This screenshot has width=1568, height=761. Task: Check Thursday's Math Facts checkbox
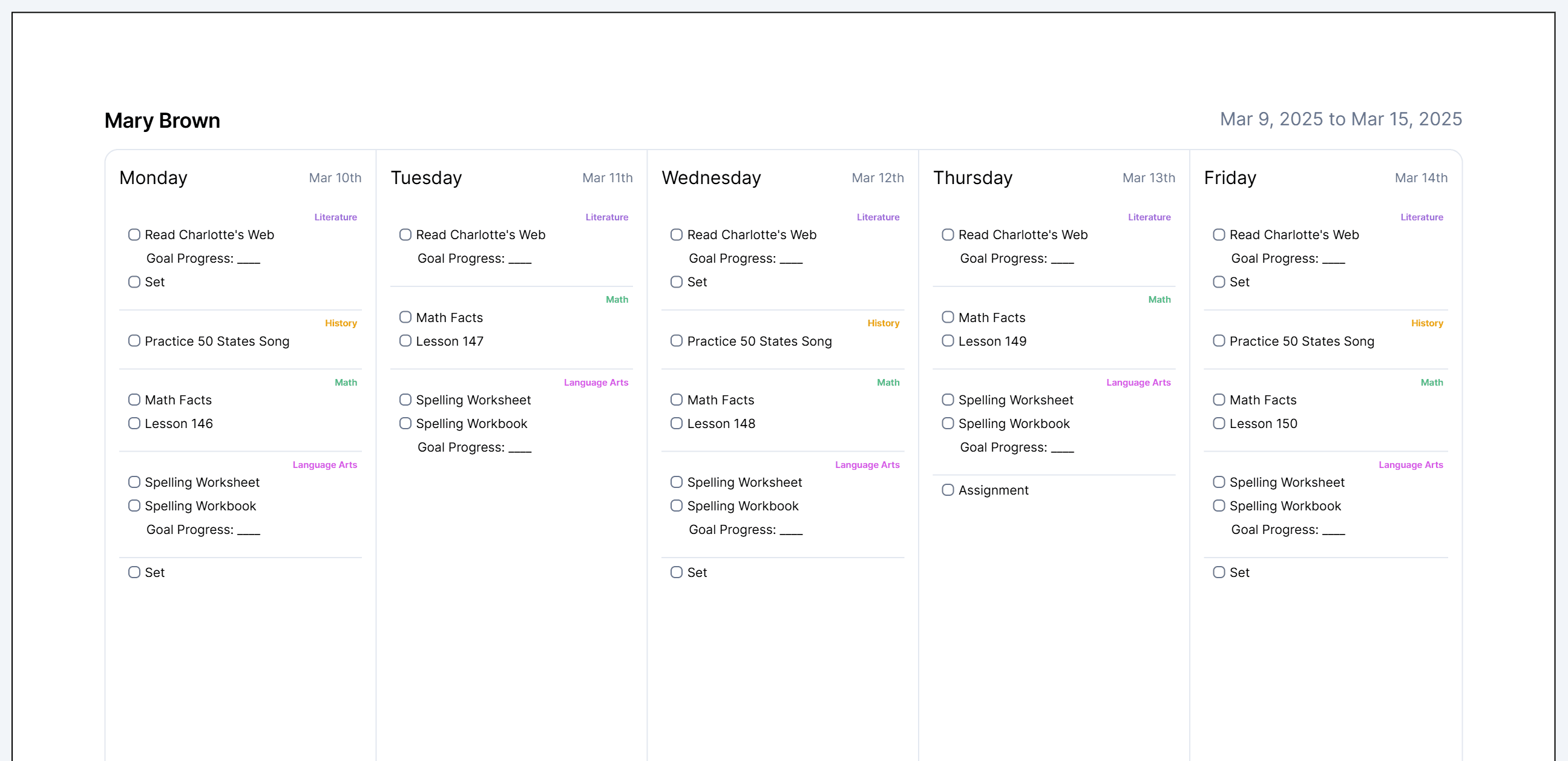tap(948, 317)
